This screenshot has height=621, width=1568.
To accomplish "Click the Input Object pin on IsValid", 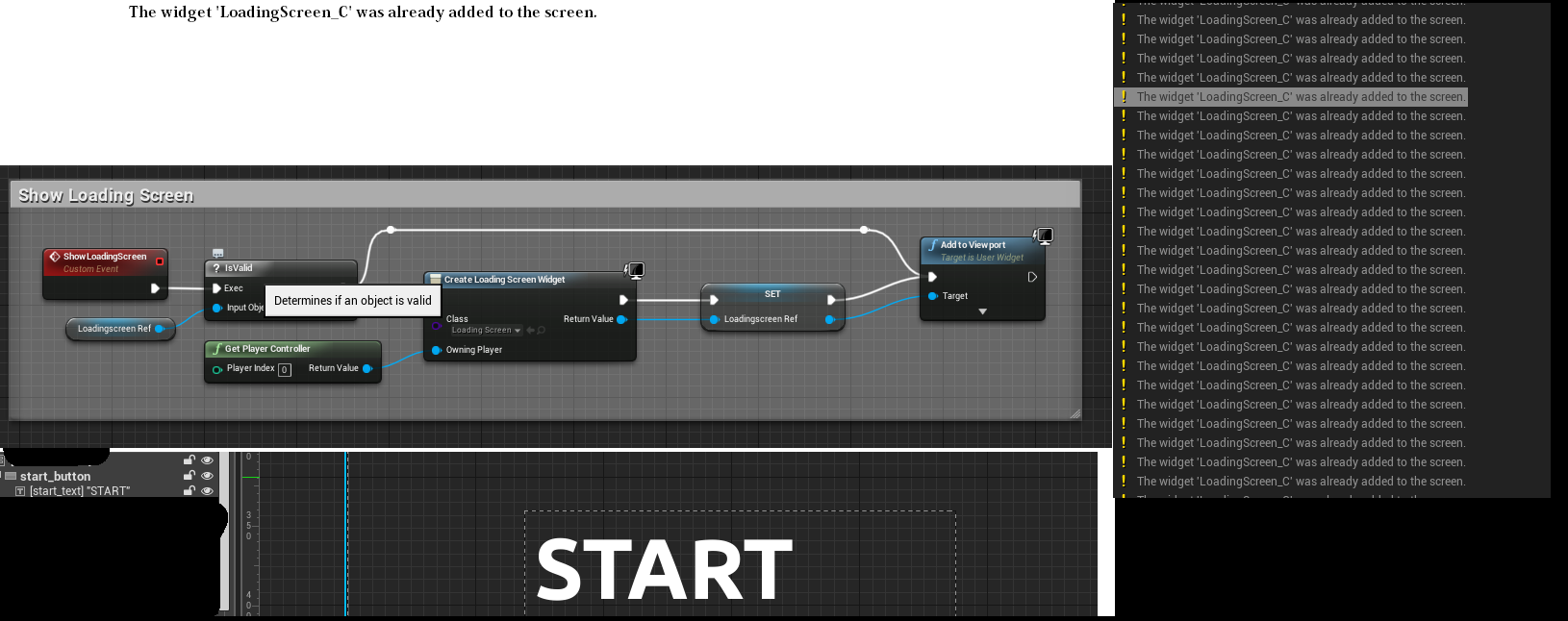I will click(x=217, y=308).
